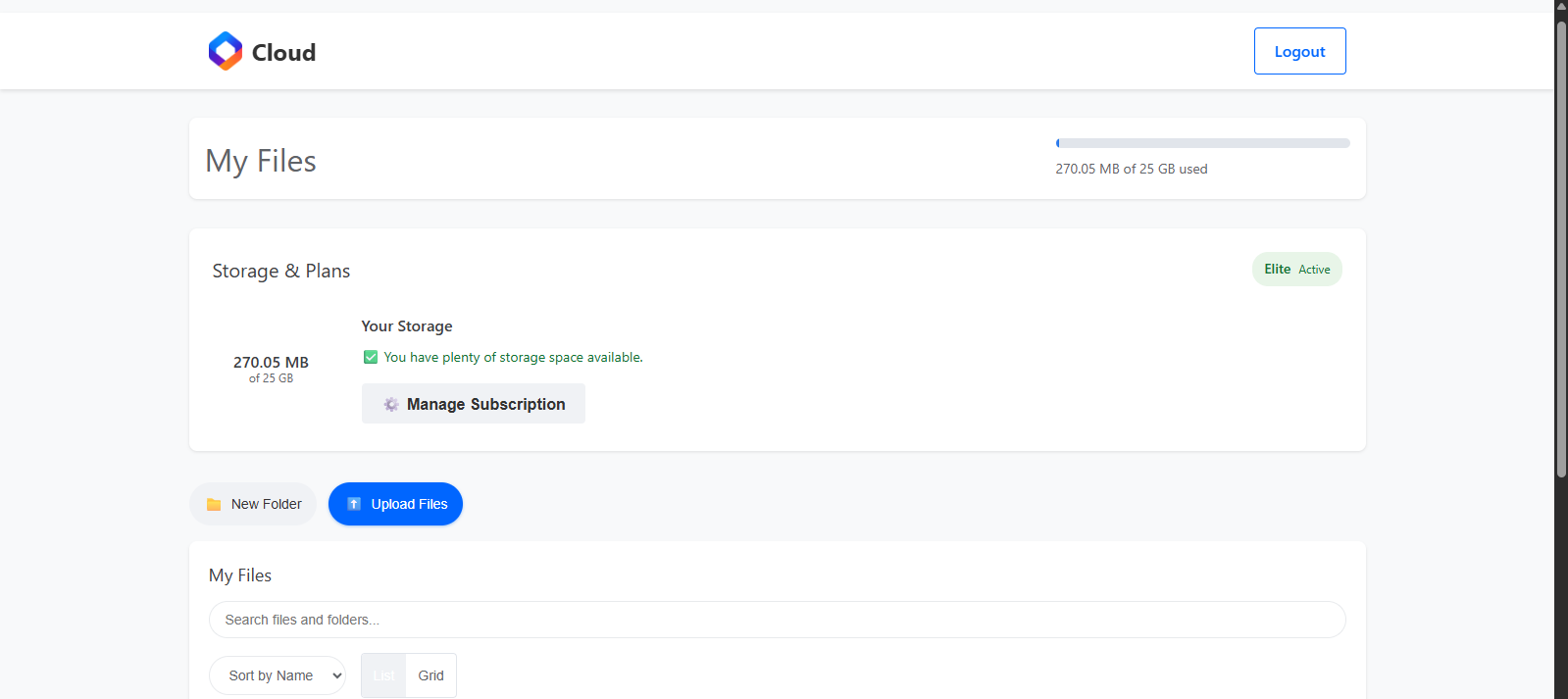Viewport: 1568px width, 699px height.
Task: Click the scrollbar up arrow
Action: (x=1559, y=7)
